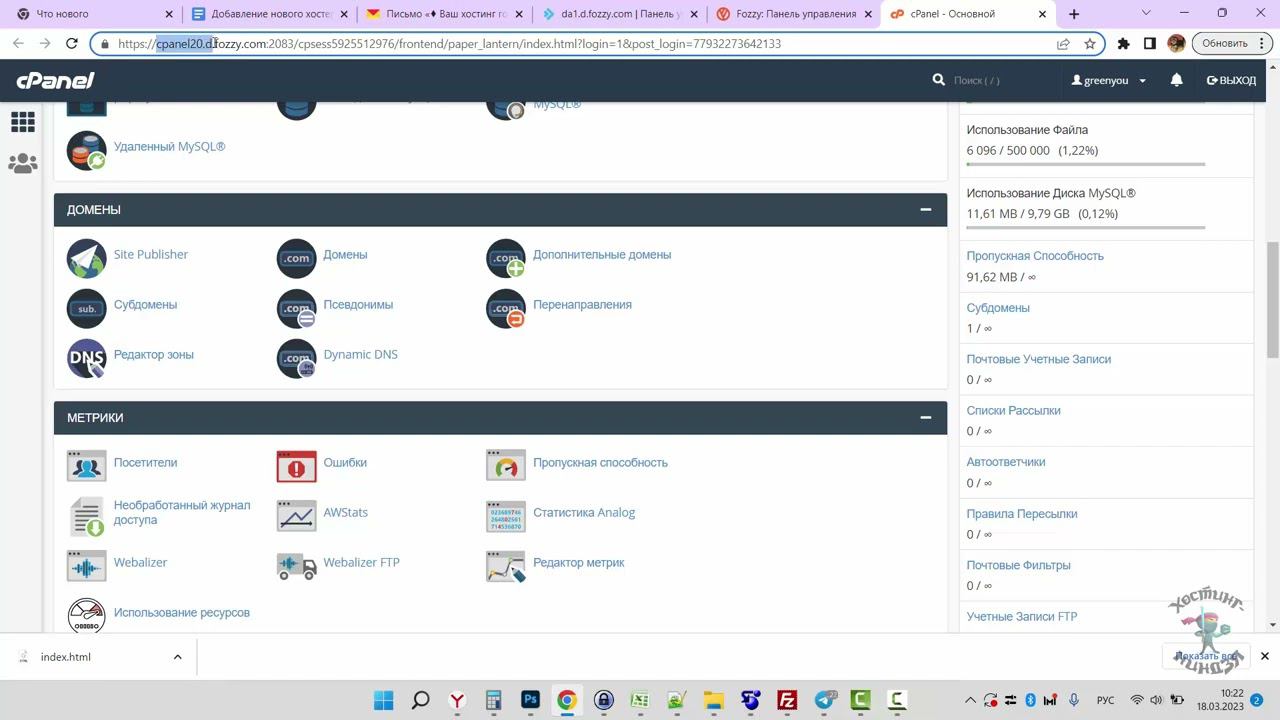Open the AWStats chart icon
Image resolution: width=1280 pixels, height=720 pixels.
(296, 515)
